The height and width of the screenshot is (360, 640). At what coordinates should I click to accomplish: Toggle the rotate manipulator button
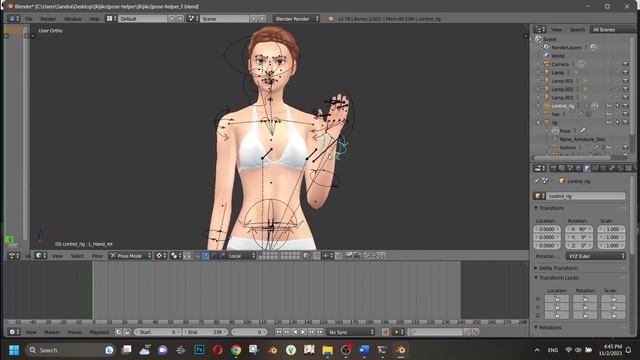pos(214,256)
